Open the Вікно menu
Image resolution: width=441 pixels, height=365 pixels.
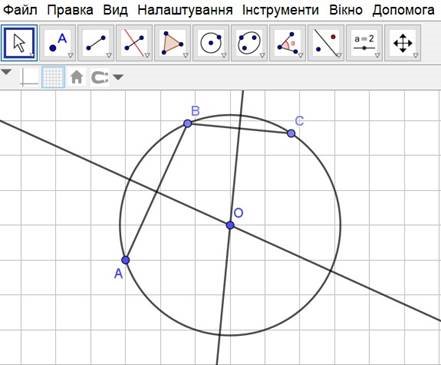[346, 10]
